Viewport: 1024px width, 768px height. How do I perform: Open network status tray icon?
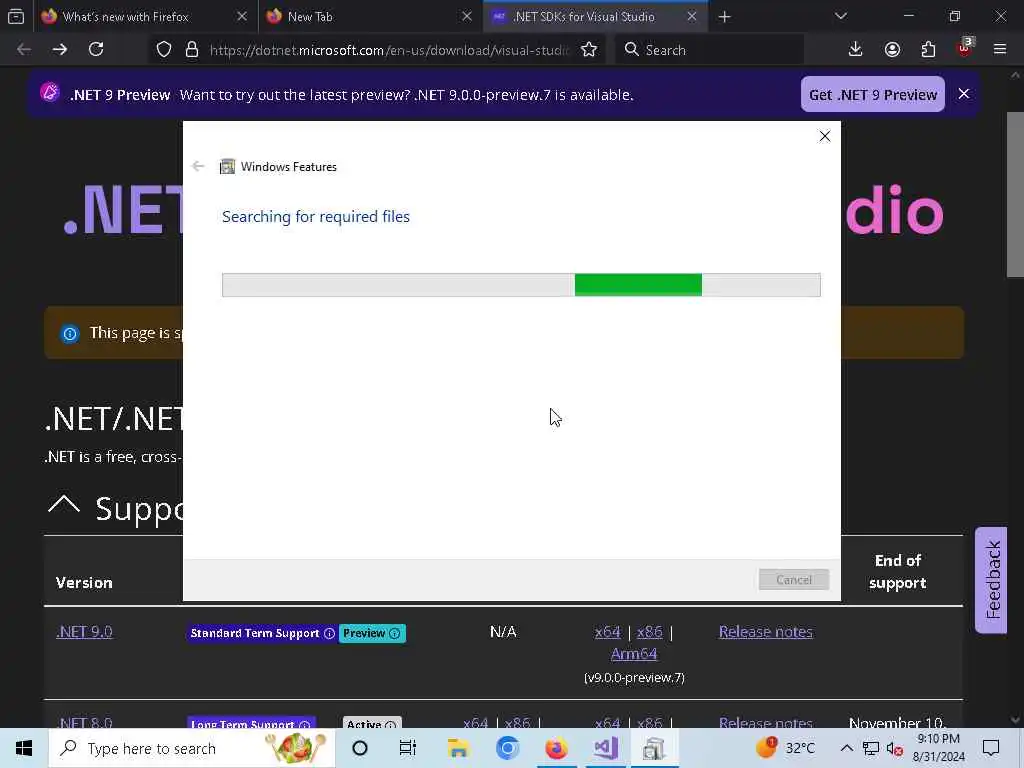click(x=871, y=748)
